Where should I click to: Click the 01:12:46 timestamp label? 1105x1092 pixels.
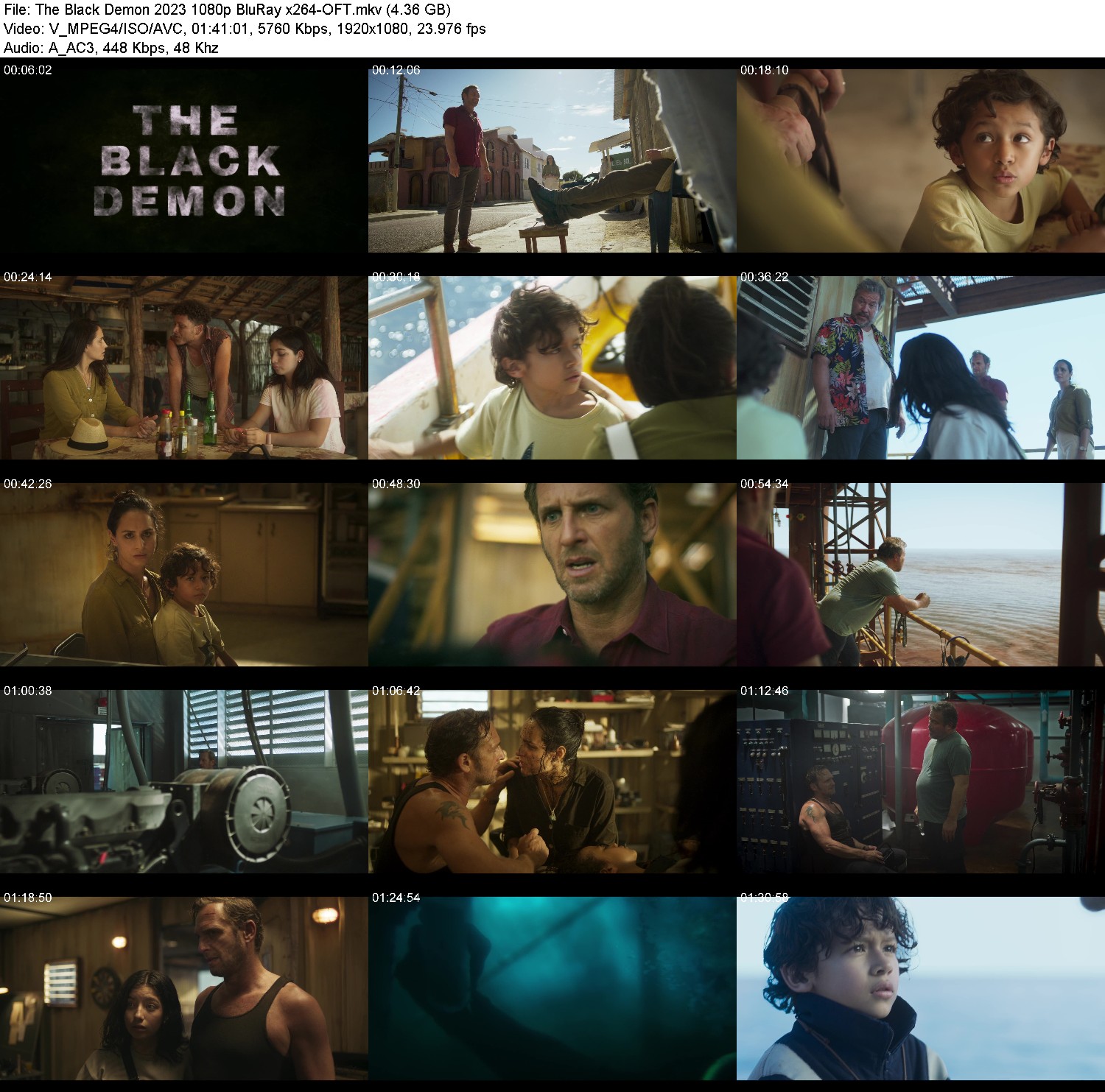[x=765, y=691]
